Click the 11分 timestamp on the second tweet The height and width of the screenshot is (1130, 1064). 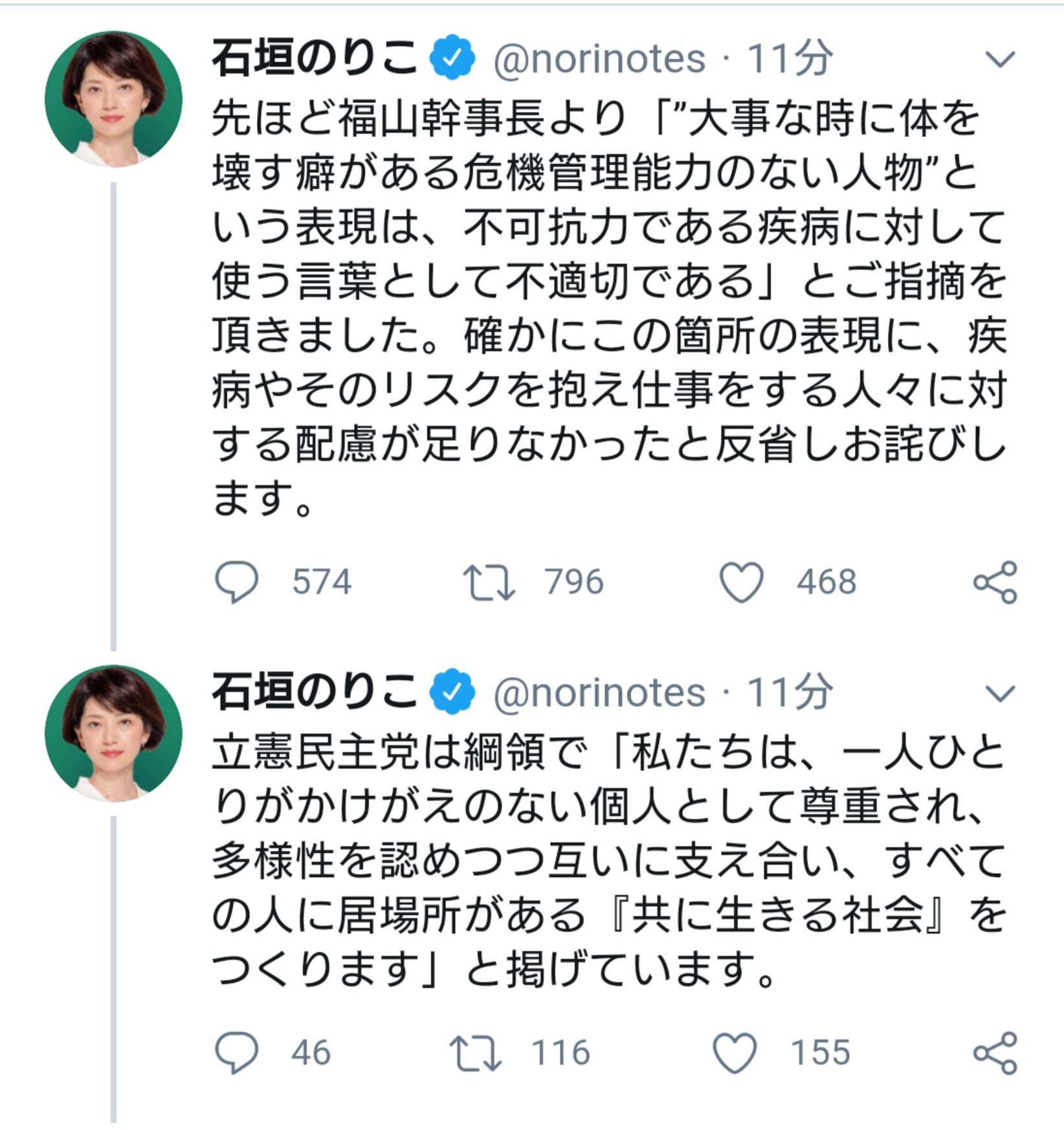coord(789,693)
